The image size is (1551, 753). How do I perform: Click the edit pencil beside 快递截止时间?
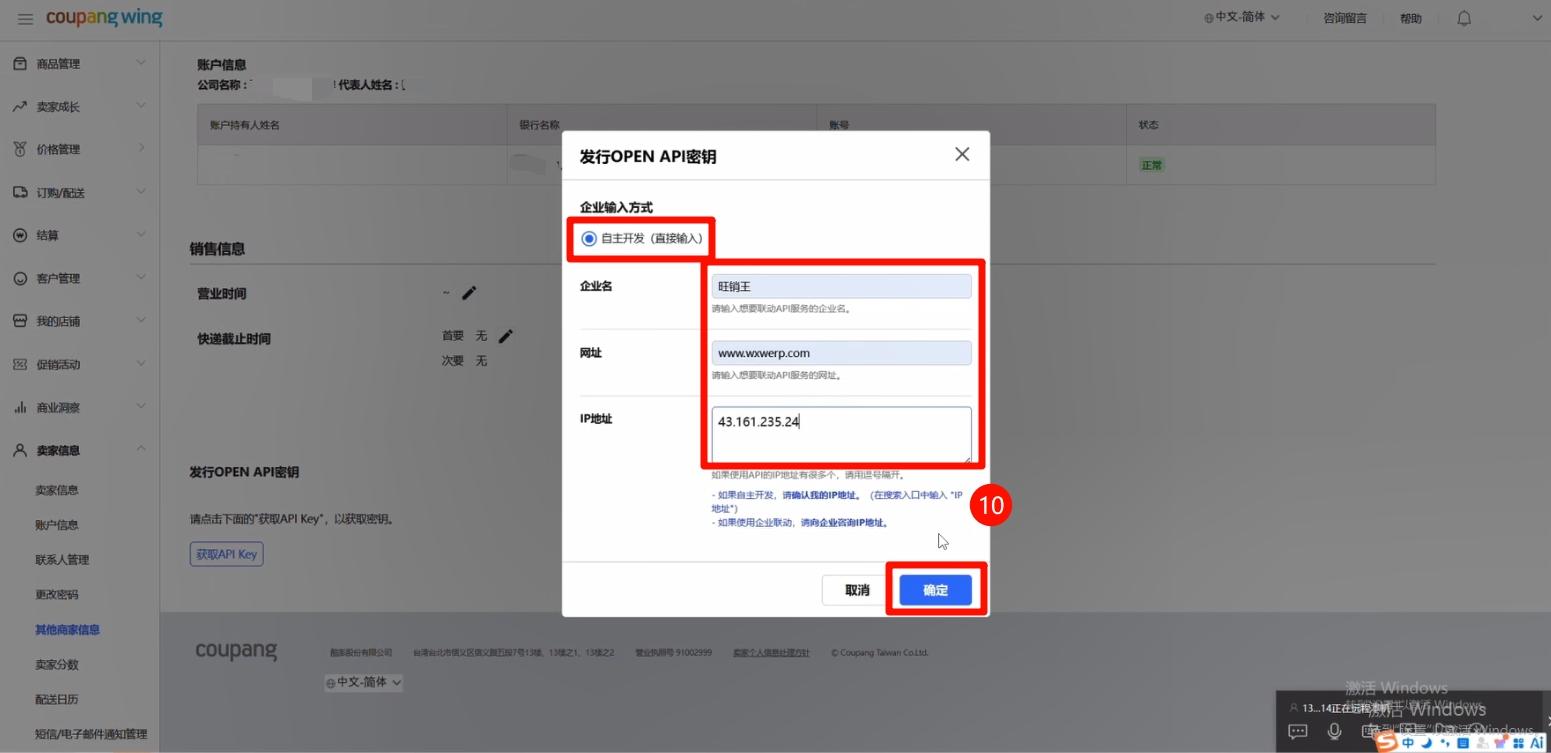point(505,336)
